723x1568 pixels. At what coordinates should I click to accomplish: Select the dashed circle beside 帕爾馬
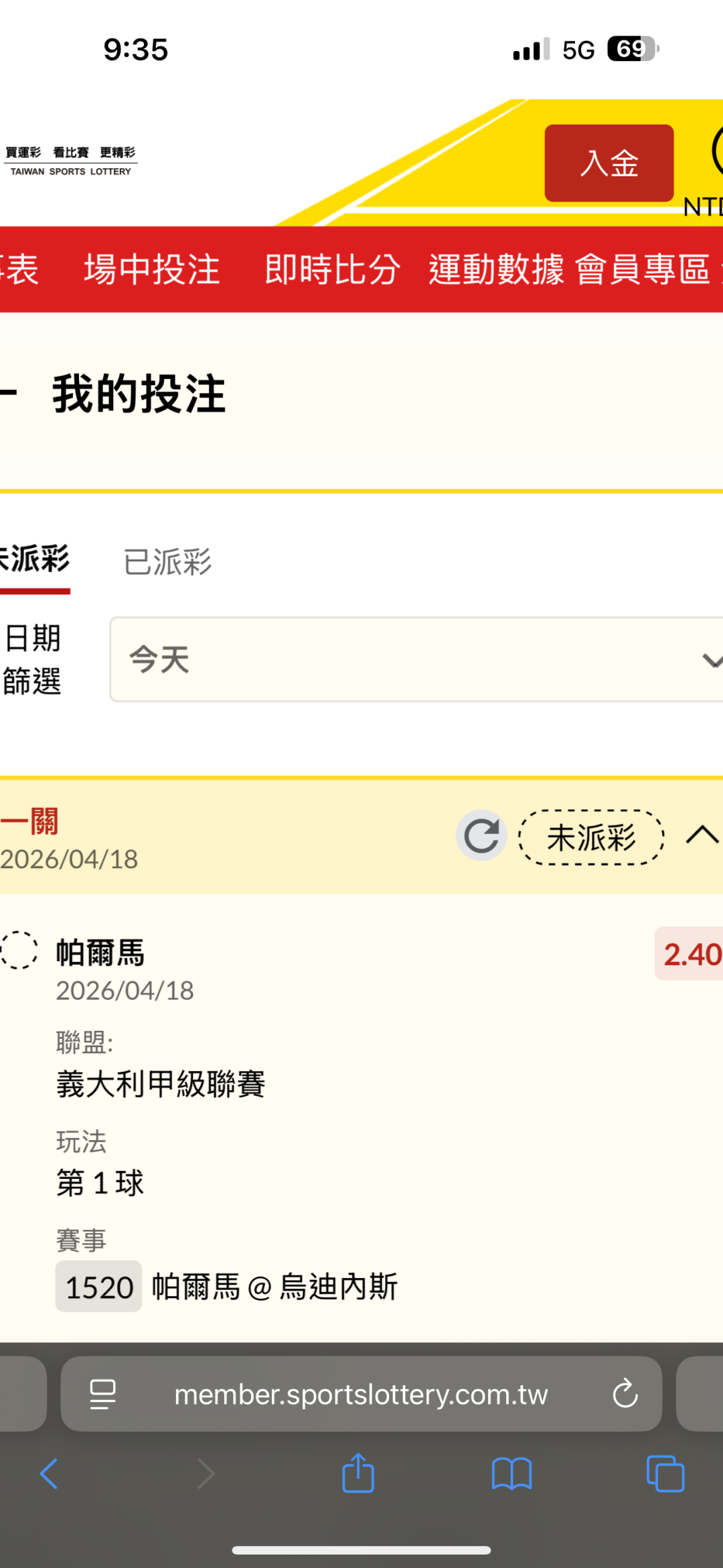(x=19, y=950)
